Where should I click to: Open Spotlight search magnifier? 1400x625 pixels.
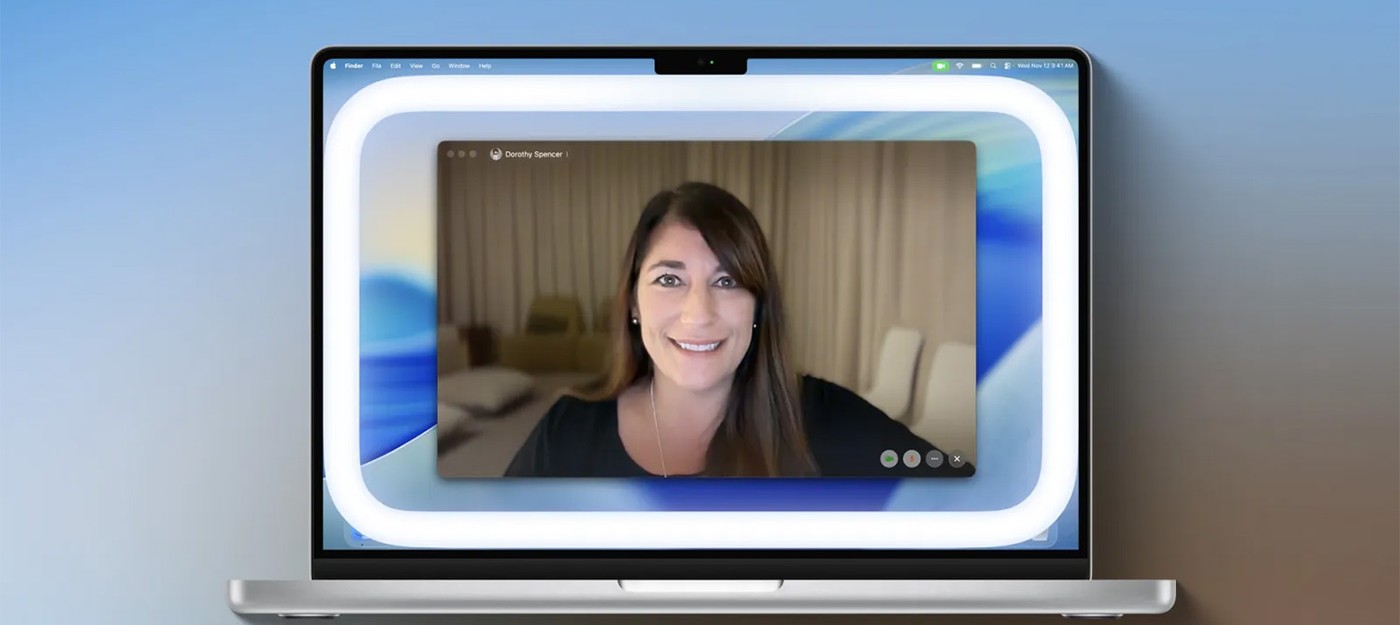(993, 66)
